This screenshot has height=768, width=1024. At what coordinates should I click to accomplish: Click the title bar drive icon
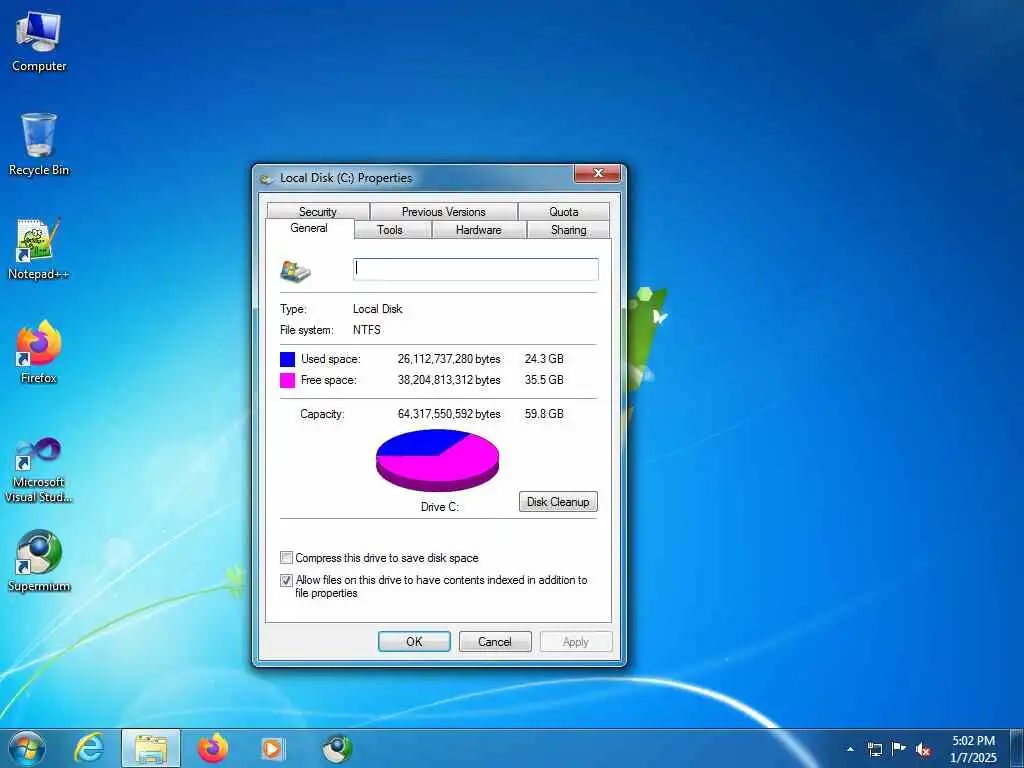(x=266, y=178)
